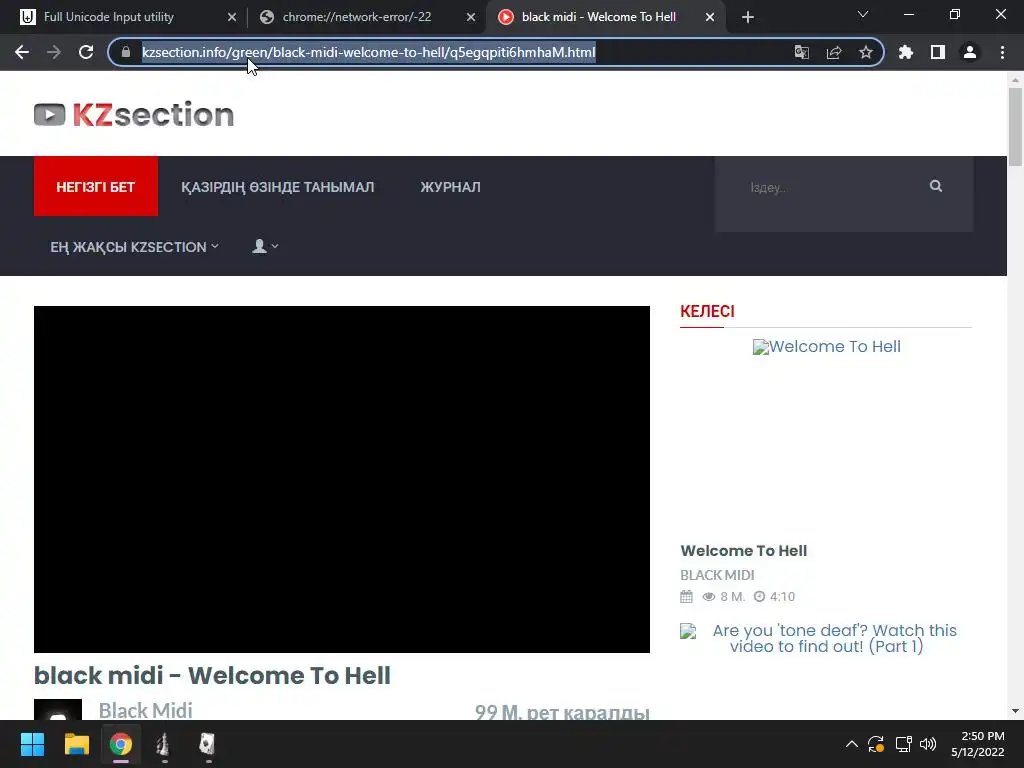
Task: Reload the current page
Action: (x=86, y=52)
